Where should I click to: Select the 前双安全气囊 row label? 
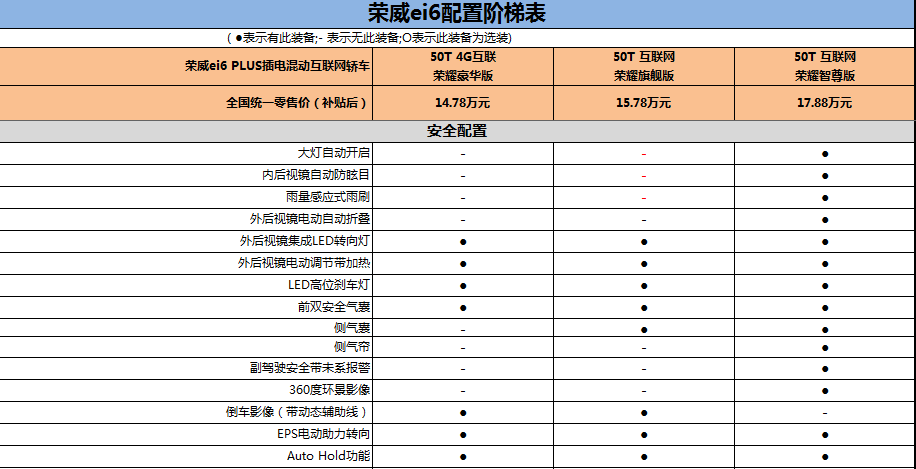click(x=334, y=307)
